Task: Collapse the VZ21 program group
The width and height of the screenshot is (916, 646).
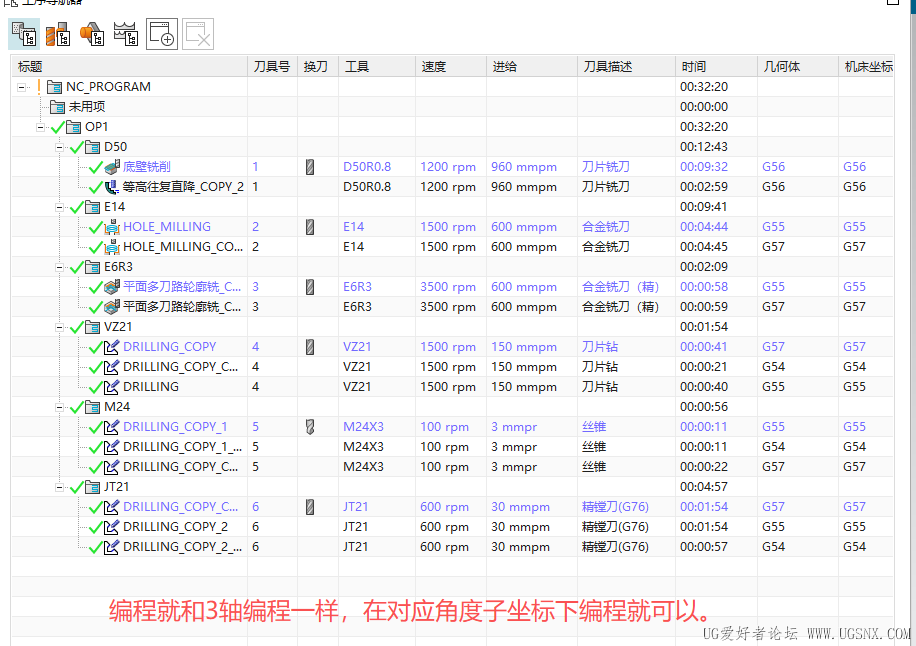Action: click(60, 327)
